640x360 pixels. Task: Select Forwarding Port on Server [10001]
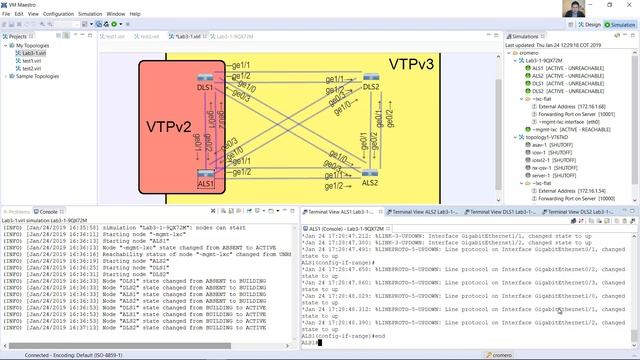[x=573, y=114]
